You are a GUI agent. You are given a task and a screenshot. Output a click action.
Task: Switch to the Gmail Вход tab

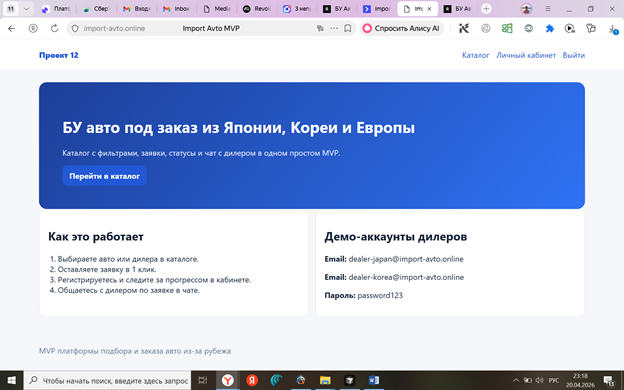(x=136, y=9)
